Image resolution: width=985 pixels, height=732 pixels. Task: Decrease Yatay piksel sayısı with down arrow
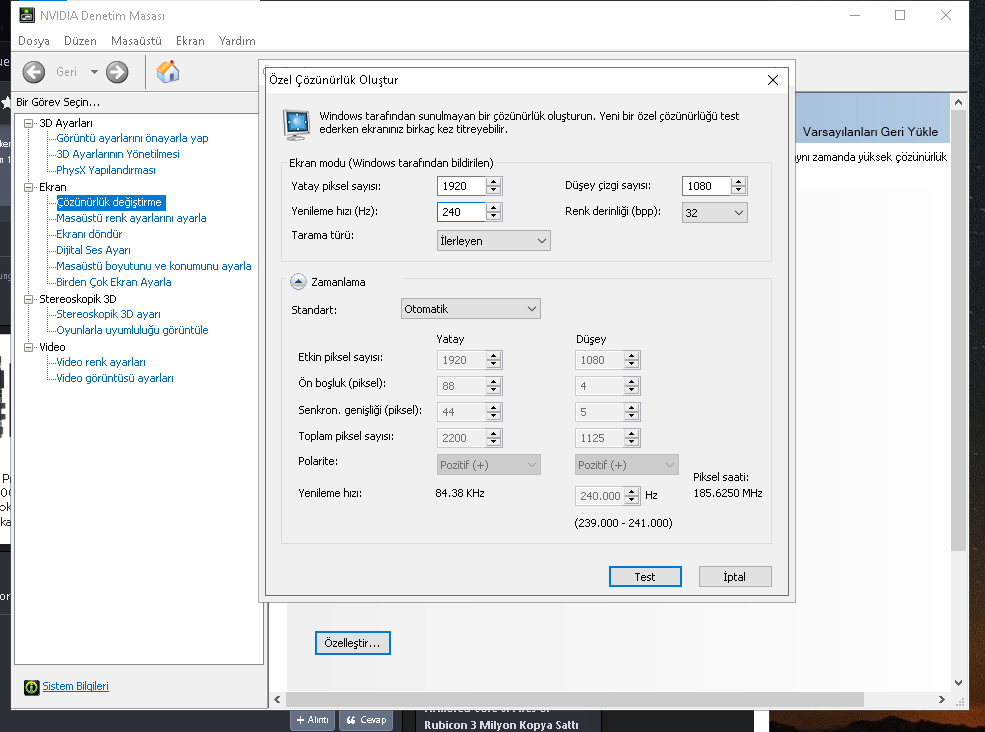click(x=494, y=190)
